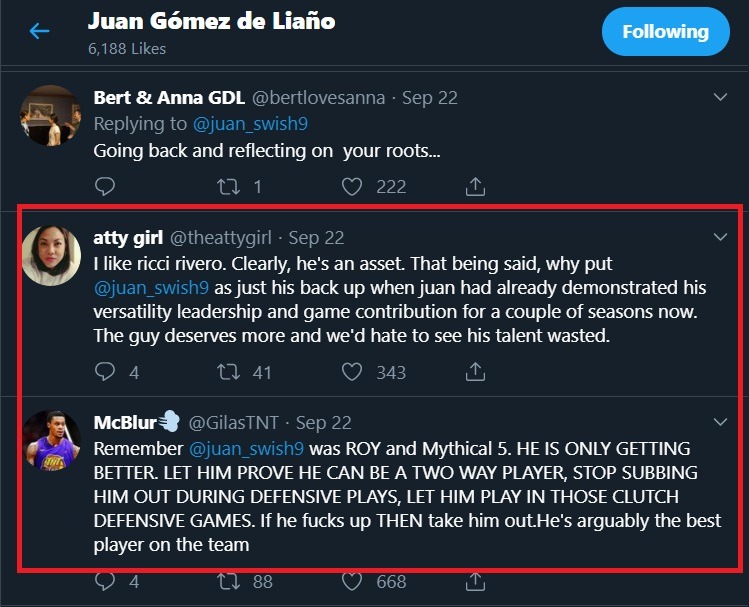Viewport: 749px width, 607px height.
Task: Retweet Bert & Anna GDL's tweet
Action: click(228, 186)
